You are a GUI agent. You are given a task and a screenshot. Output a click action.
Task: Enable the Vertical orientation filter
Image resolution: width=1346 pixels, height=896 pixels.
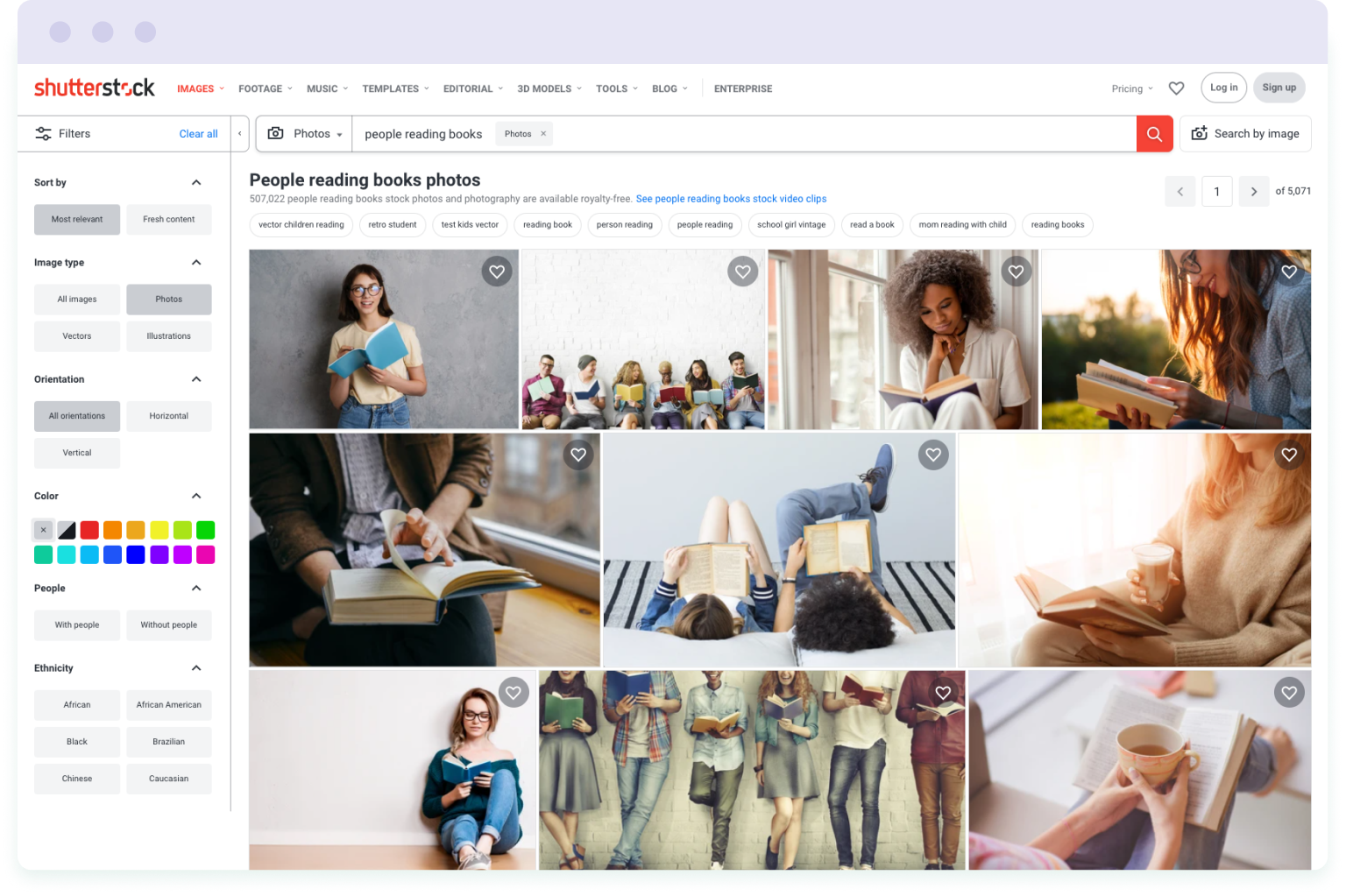(76, 452)
